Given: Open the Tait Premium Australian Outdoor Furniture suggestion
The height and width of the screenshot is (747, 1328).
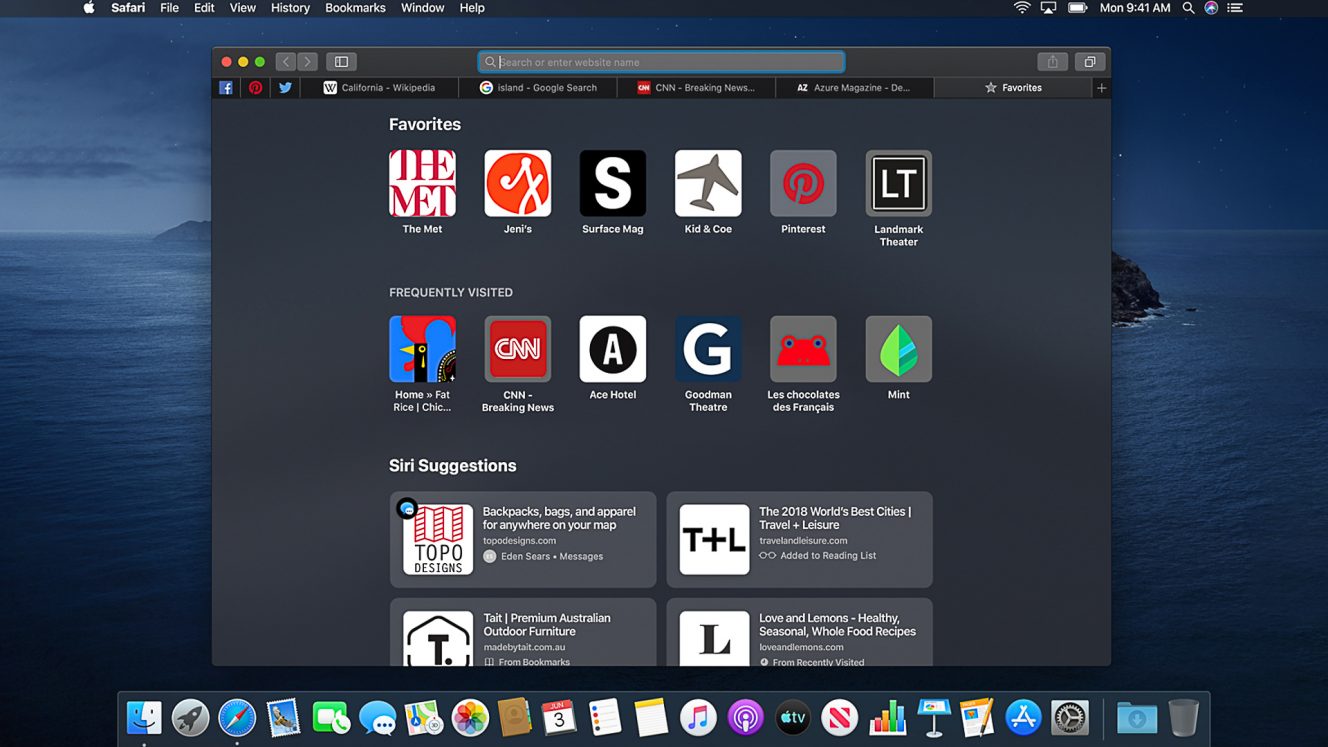Looking at the screenshot, I should coord(523,632).
